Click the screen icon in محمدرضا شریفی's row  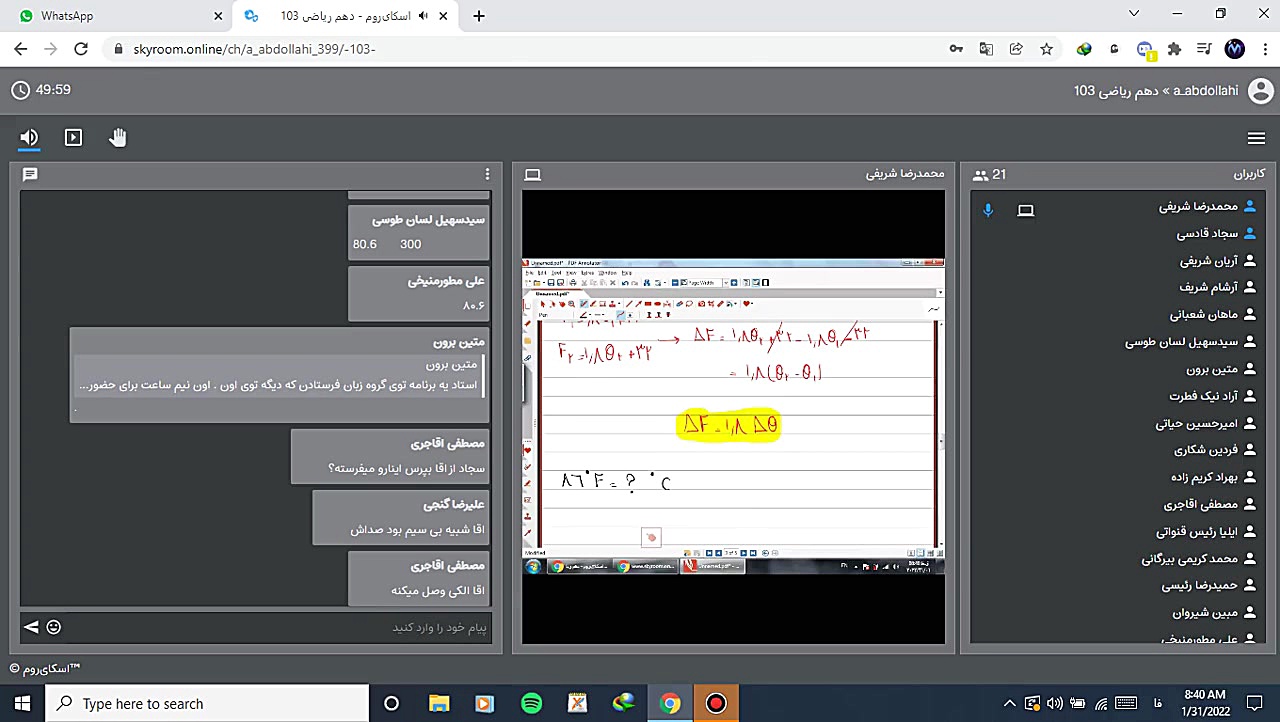[x=1026, y=210]
